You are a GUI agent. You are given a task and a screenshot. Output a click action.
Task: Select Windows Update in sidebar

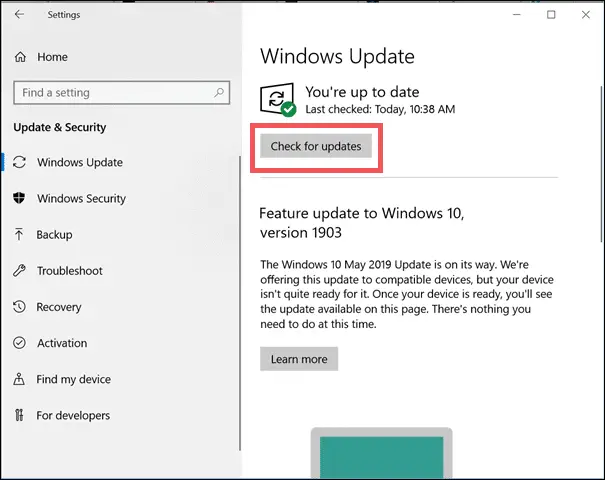(80, 162)
